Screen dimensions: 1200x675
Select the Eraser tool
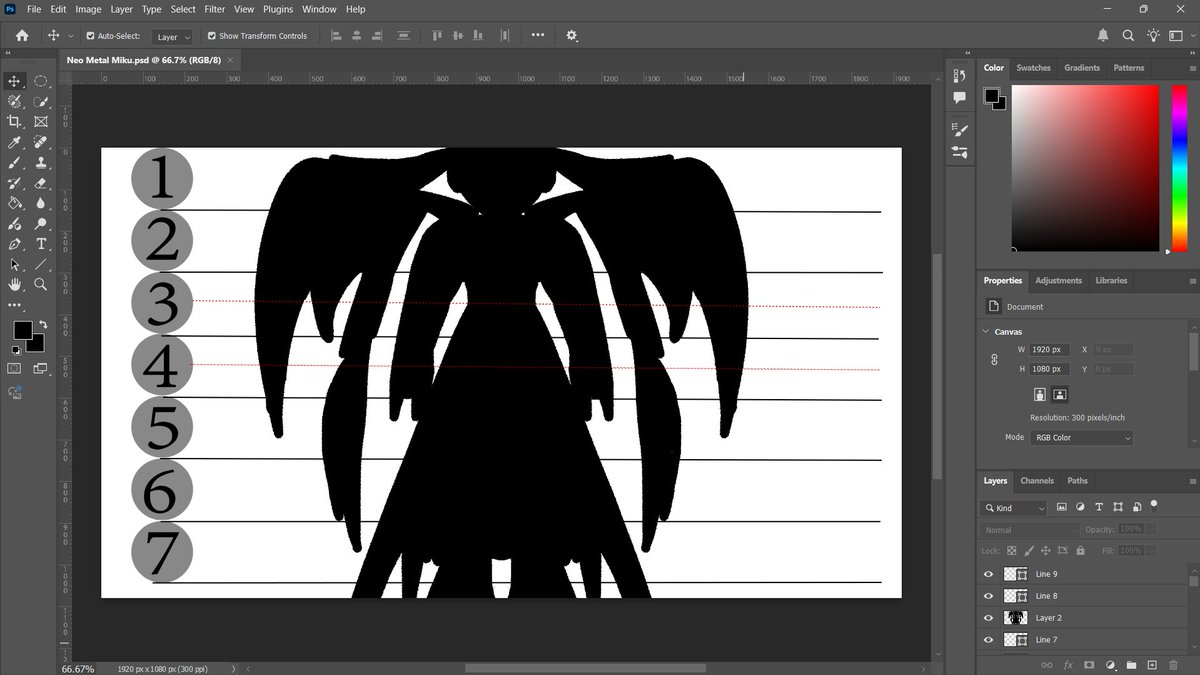click(41, 183)
